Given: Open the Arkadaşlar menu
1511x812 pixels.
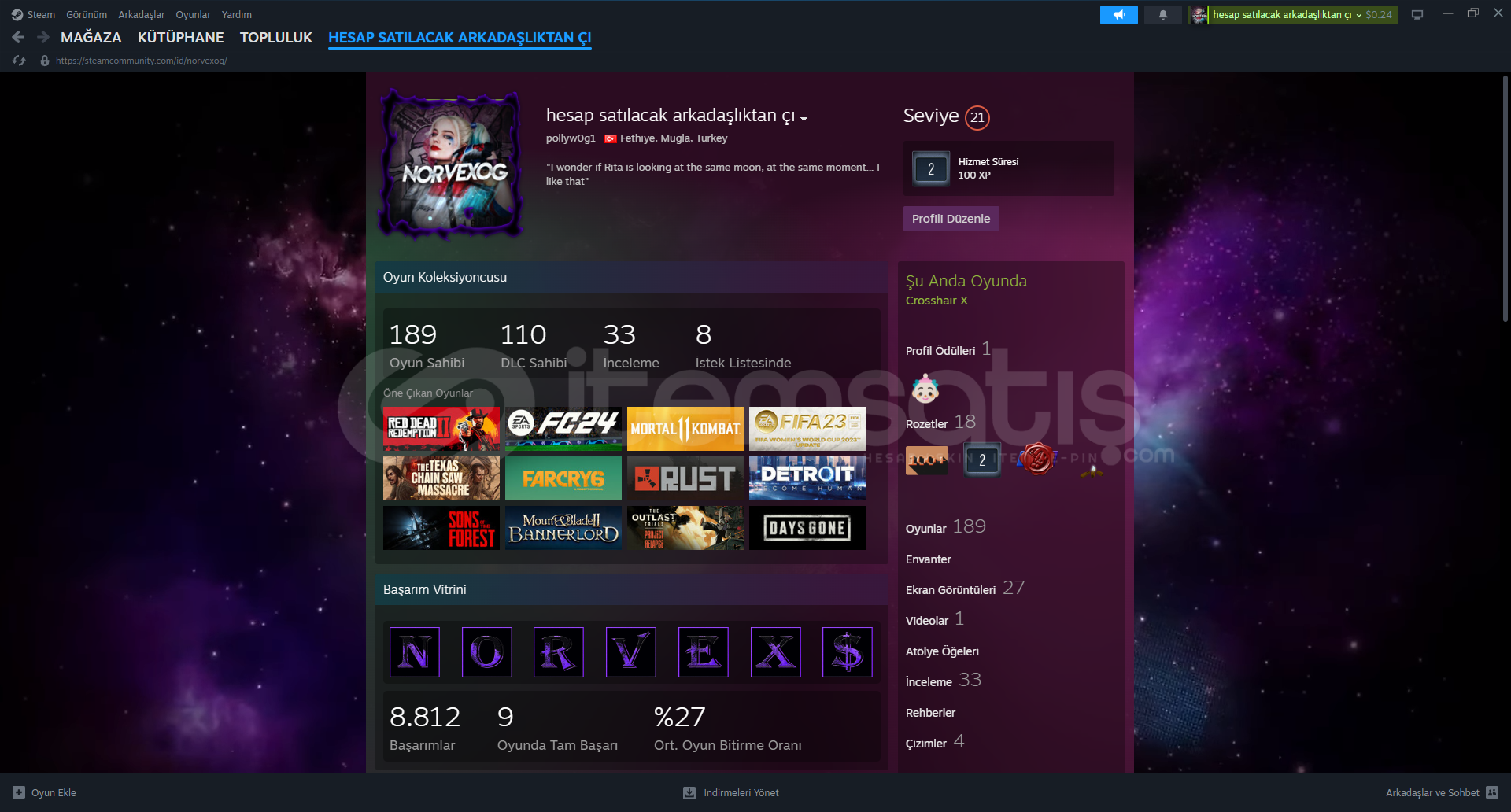Looking at the screenshot, I should [142, 15].
